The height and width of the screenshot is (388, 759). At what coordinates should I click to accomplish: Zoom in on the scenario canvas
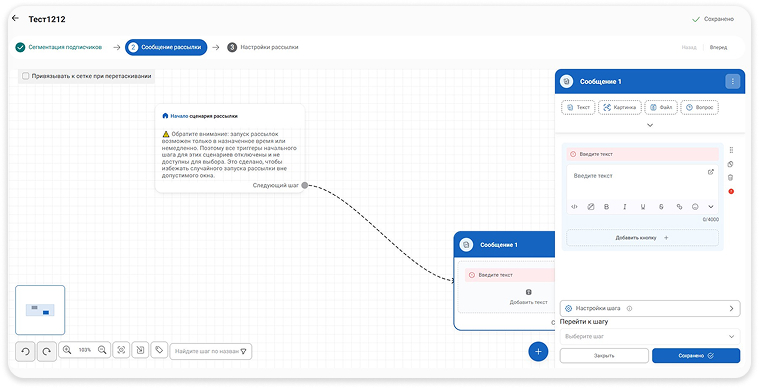click(67, 350)
